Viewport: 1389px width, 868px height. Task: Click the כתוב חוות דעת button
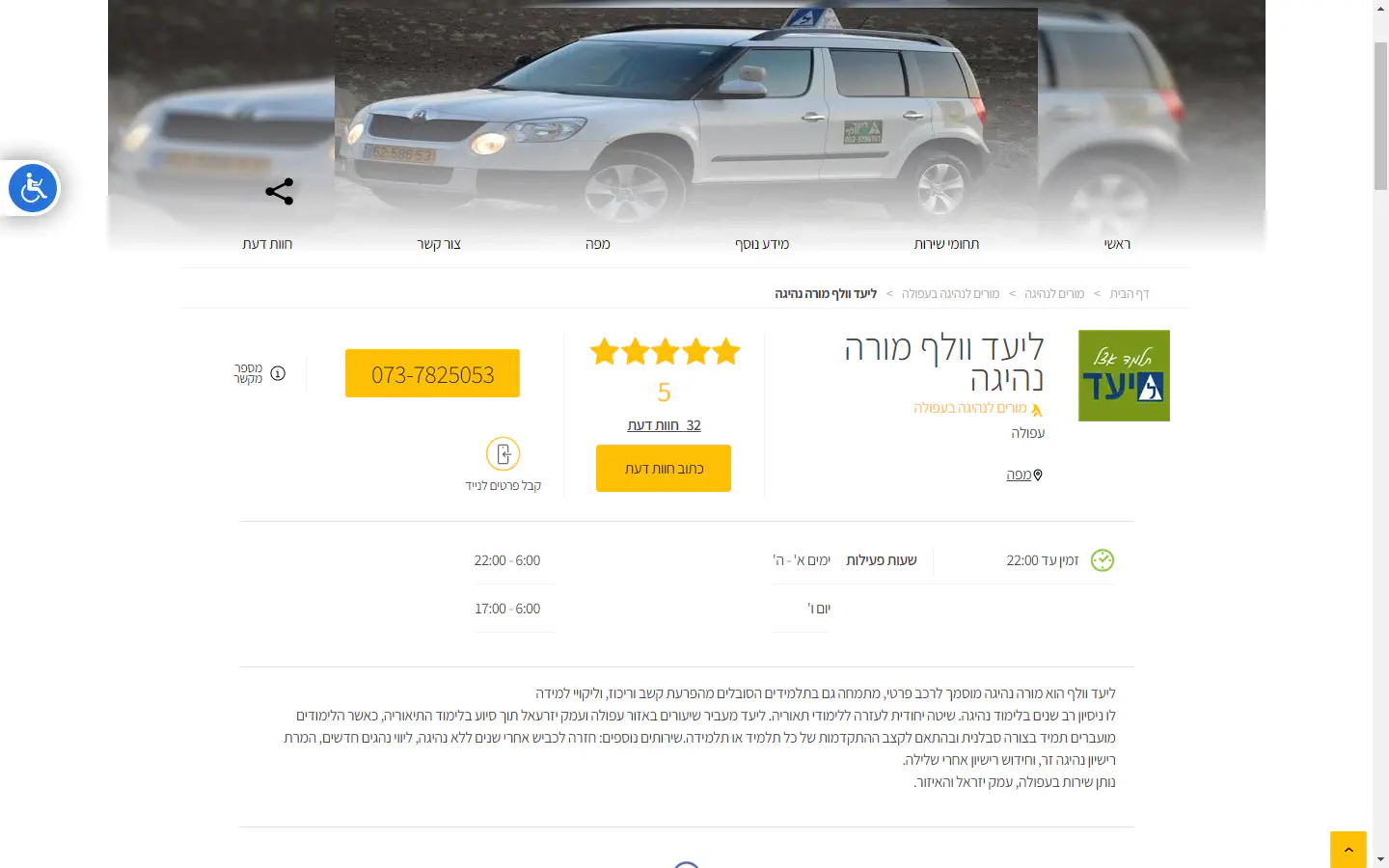[664, 469]
